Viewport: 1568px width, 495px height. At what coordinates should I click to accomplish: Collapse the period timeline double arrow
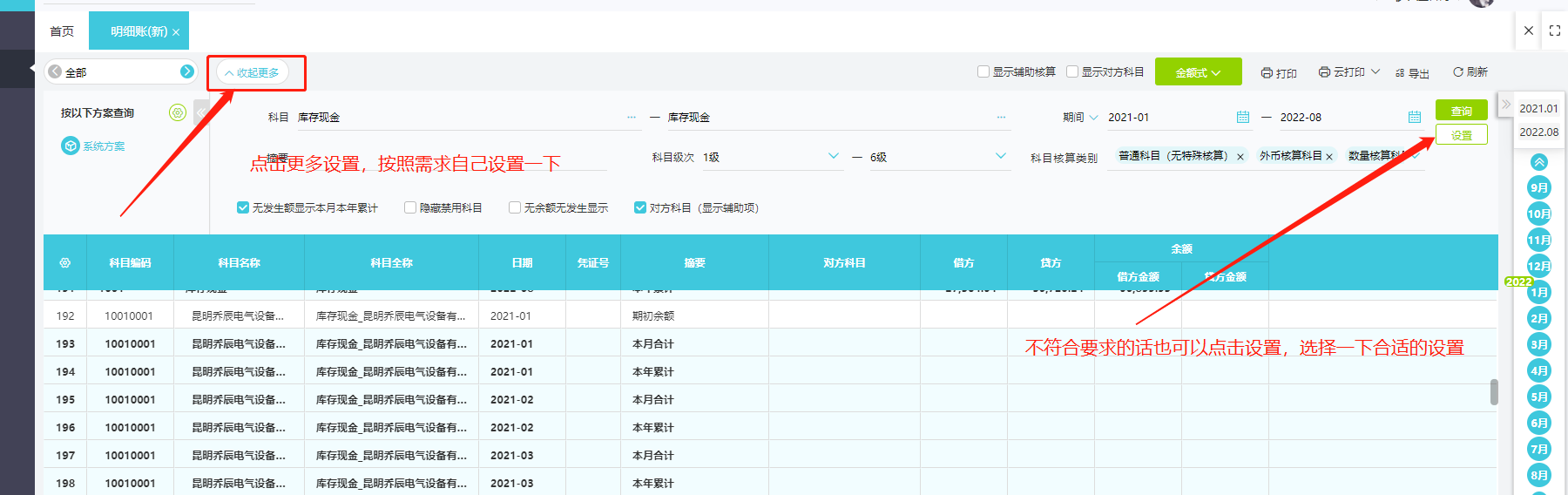tap(1506, 104)
